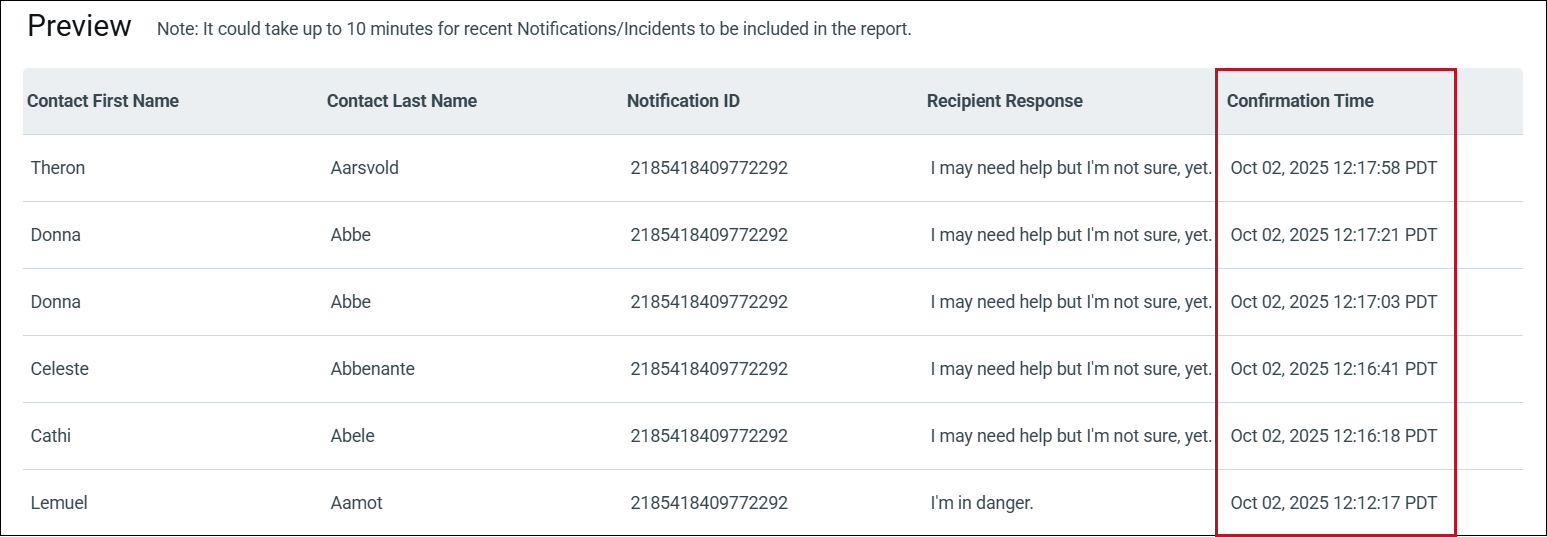Image resolution: width=1547 pixels, height=537 pixels.
Task: Click the last name Abele
Action: [352, 436]
